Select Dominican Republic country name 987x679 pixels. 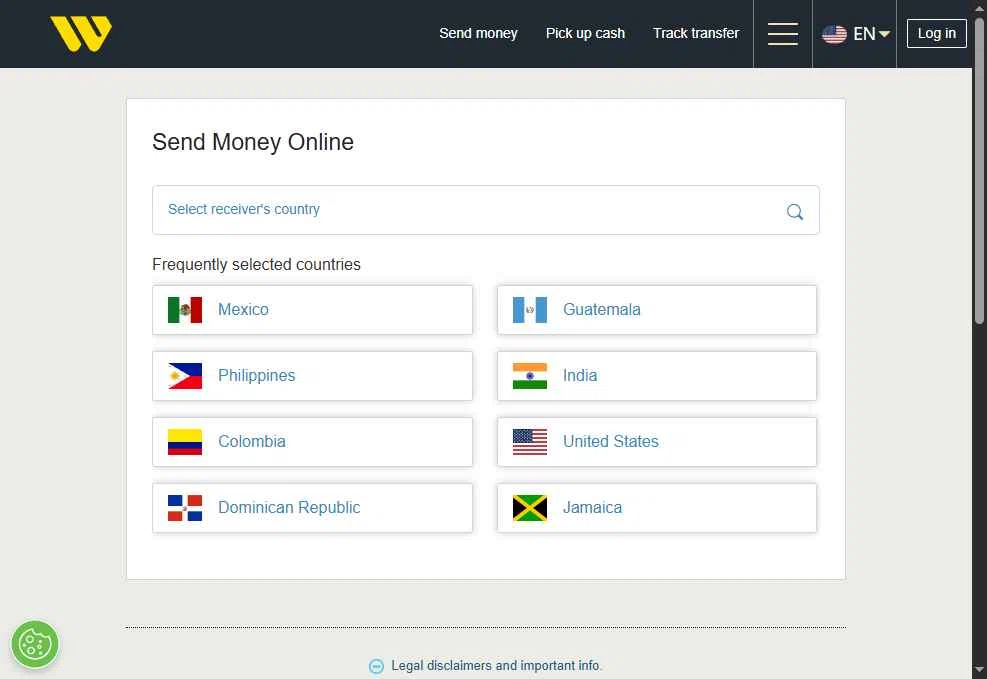(289, 508)
